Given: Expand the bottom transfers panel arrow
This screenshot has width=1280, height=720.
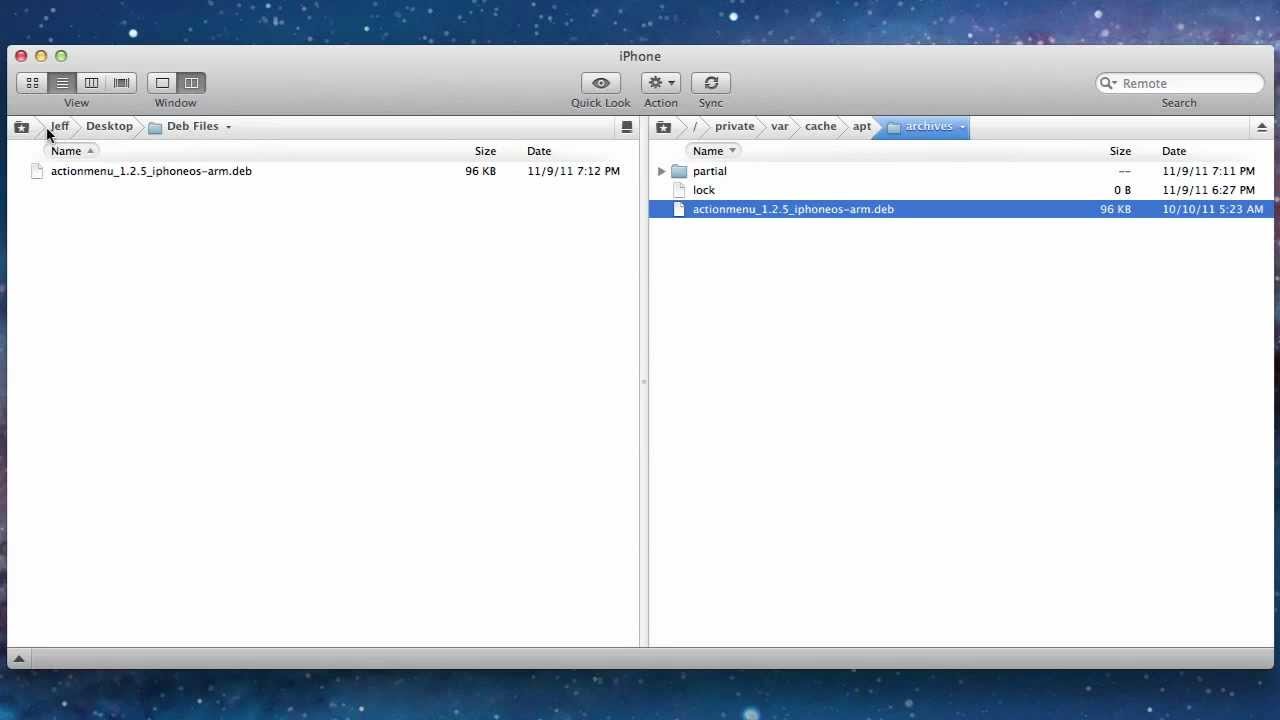Looking at the screenshot, I should tap(18, 658).
